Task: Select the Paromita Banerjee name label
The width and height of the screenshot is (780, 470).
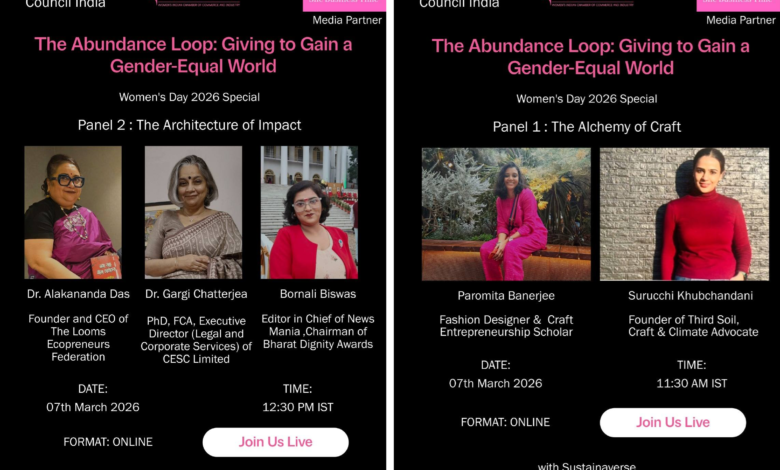Action: pos(506,296)
